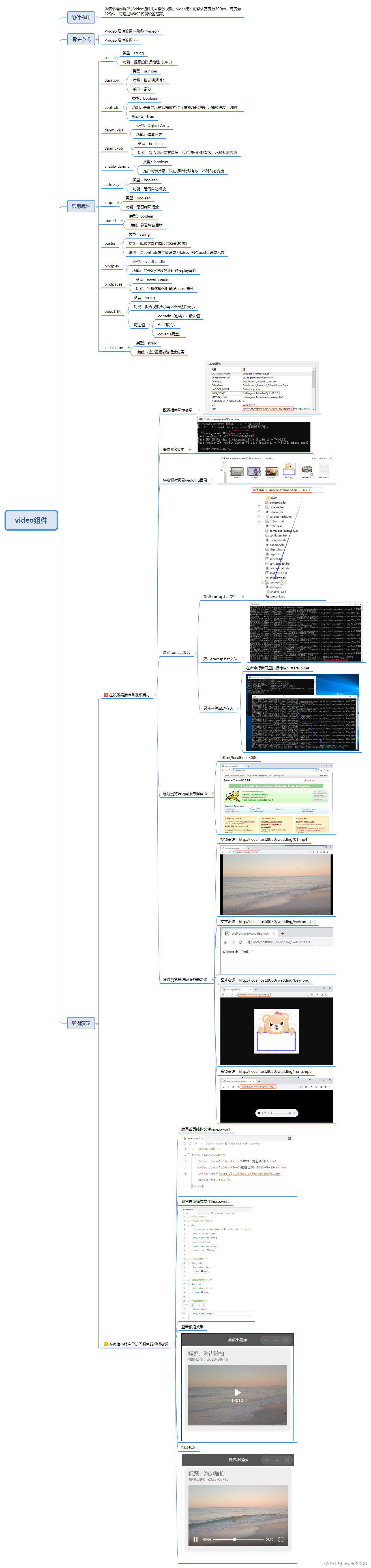Viewport: 371px width, 1568px height.
Task: Collapse the danmu-btn attribute branch
Action: (130, 148)
